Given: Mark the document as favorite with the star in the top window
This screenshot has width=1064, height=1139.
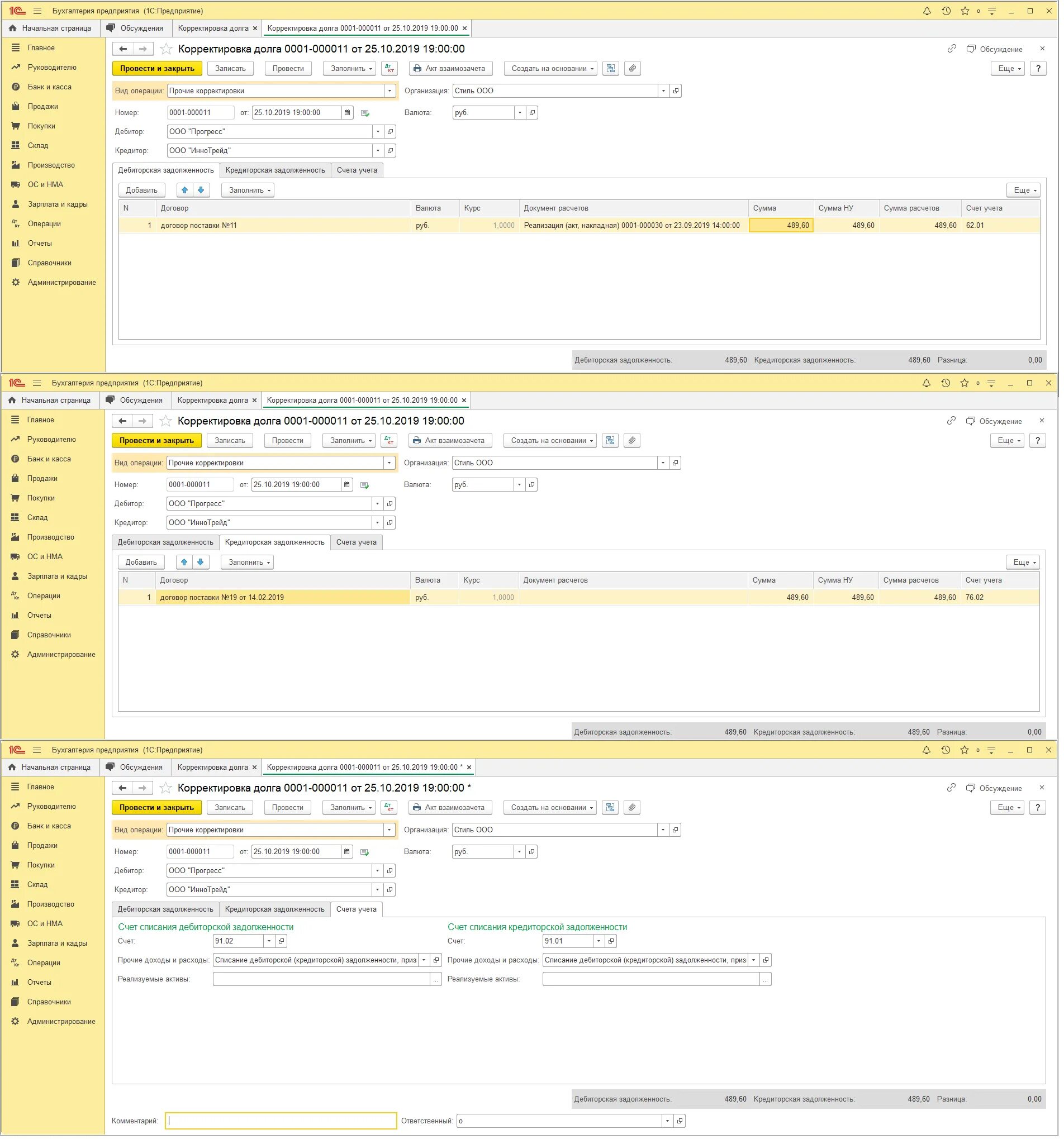Looking at the screenshot, I should [x=167, y=49].
